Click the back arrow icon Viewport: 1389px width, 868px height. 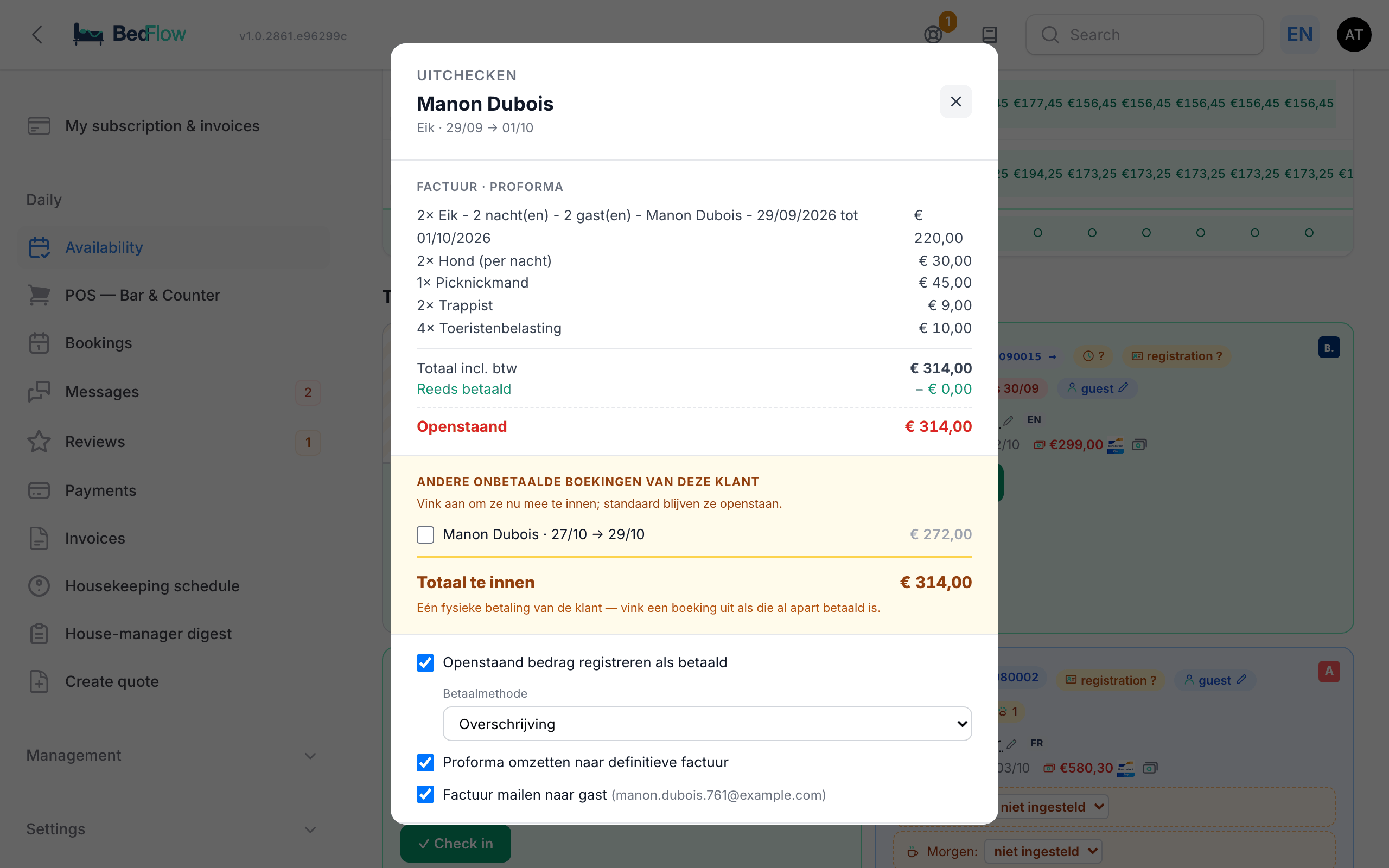37,34
